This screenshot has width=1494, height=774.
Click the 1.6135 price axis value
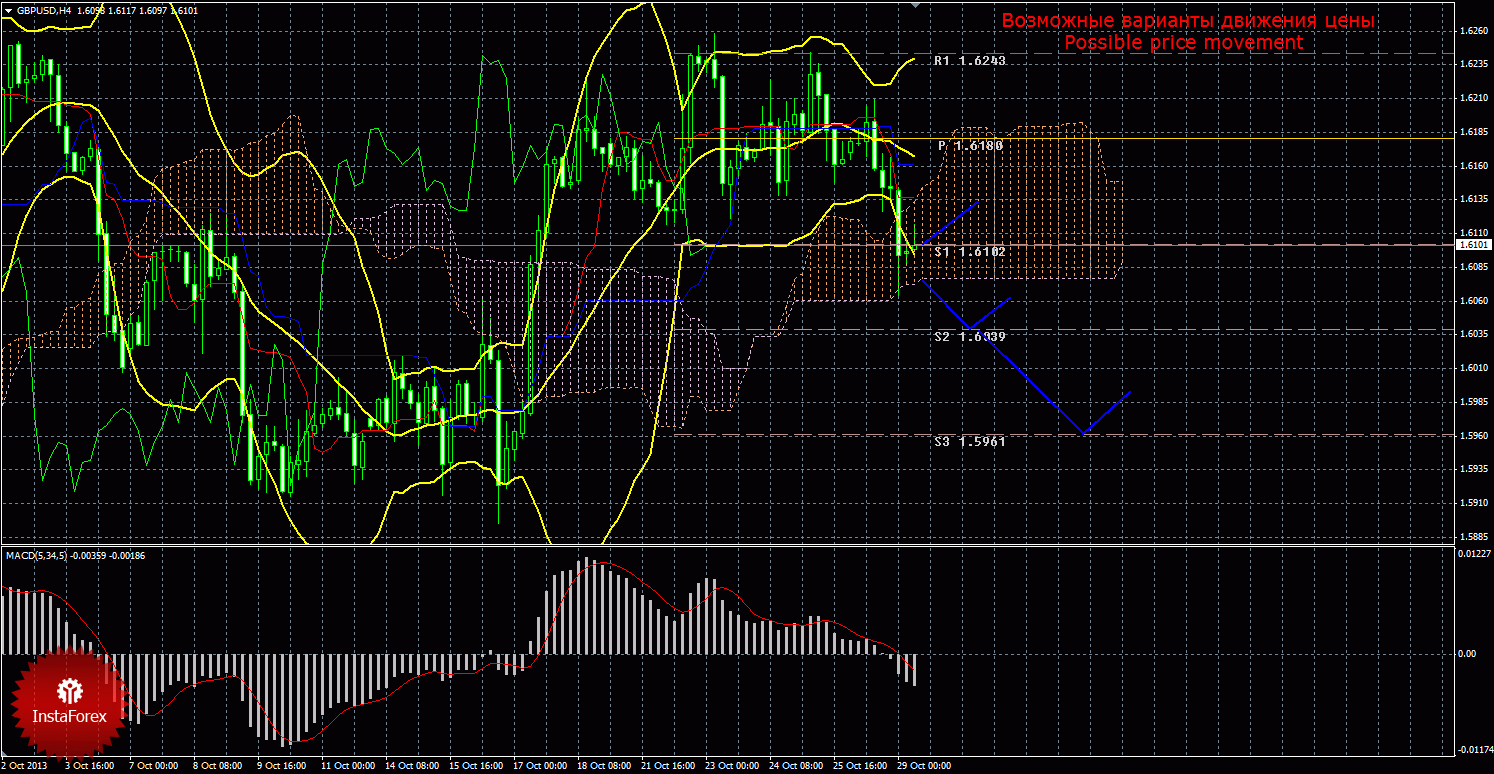pos(1473,200)
